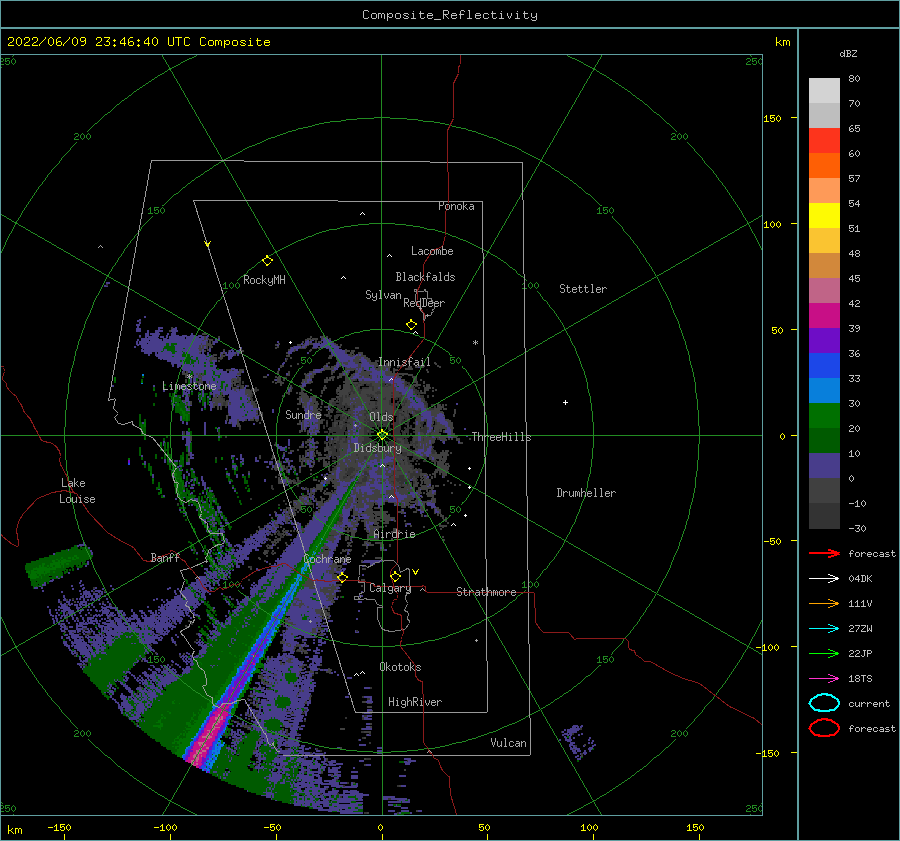Viewport: 900px width, 841px height.
Task: Select the magenta 39-42 dBZ color swatch
Action: coord(824,316)
